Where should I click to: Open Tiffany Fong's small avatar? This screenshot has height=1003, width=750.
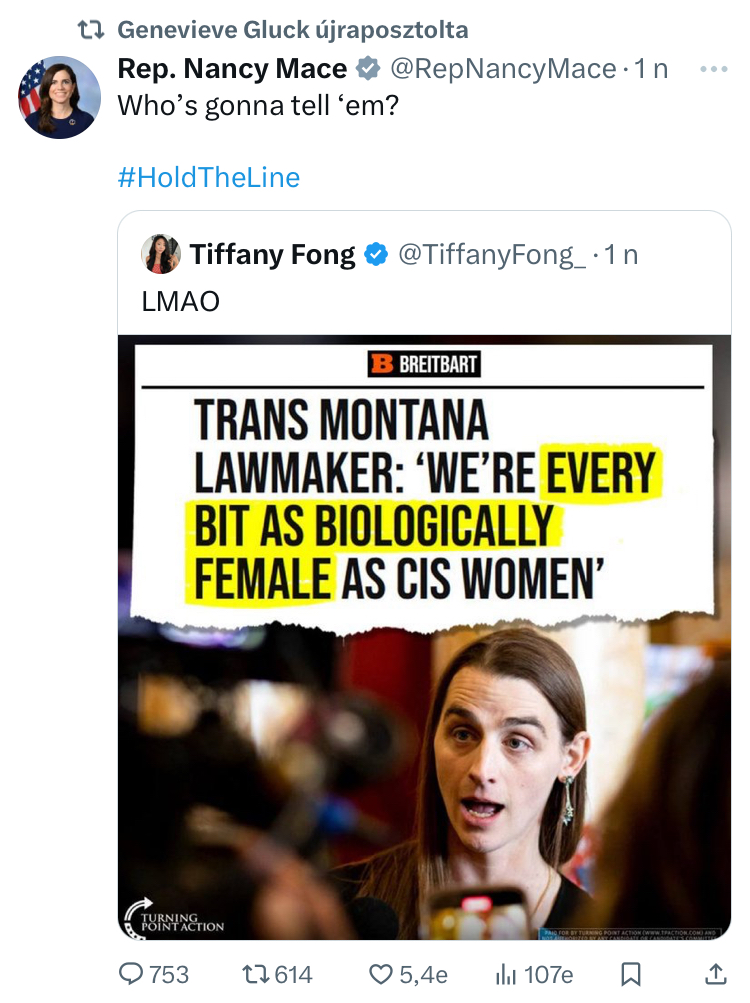coord(161,255)
